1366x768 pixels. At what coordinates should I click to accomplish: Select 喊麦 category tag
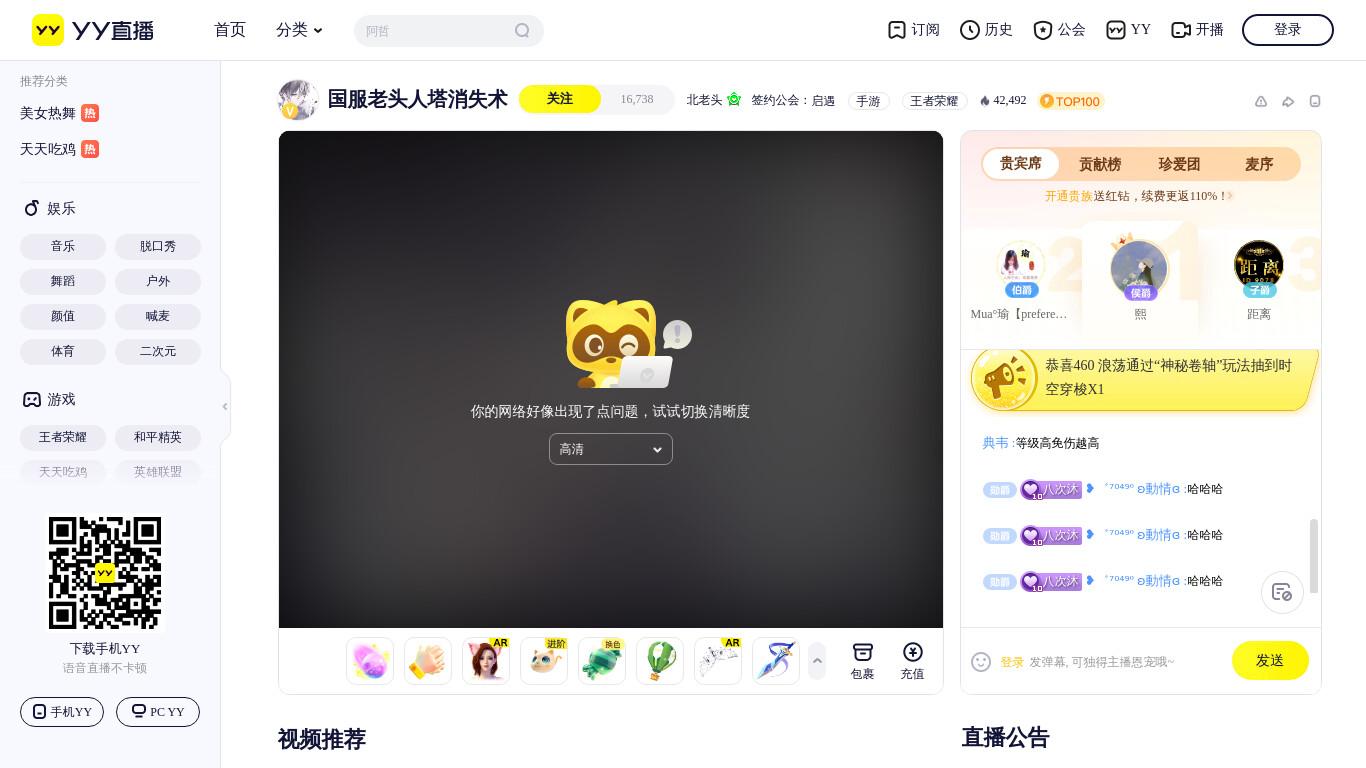tap(158, 316)
